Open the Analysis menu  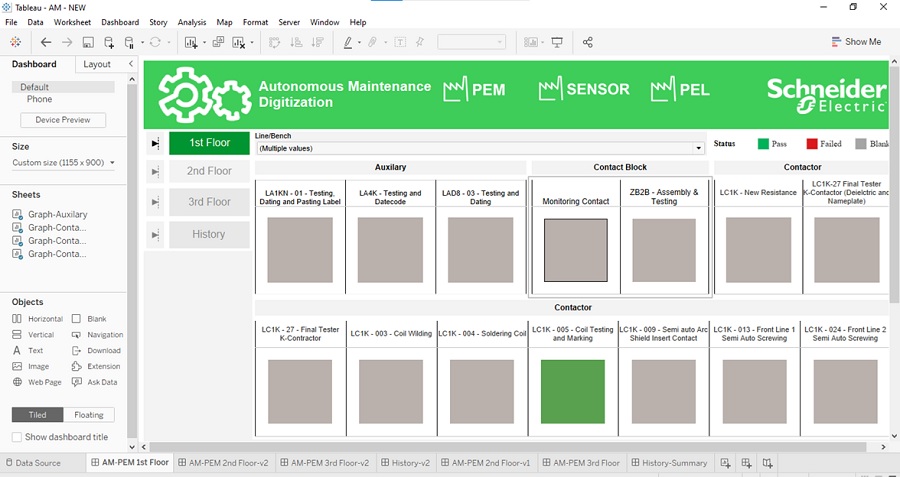[x=192, y=22]
